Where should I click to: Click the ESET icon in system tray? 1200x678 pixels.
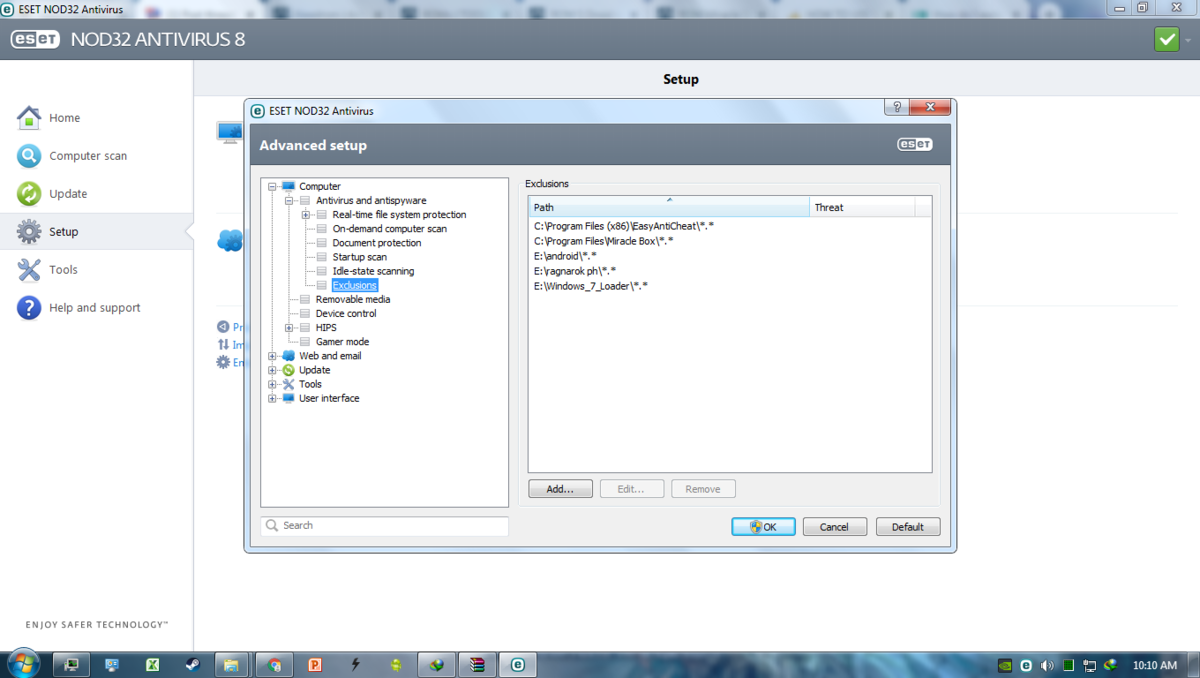tap(1026, 665)
